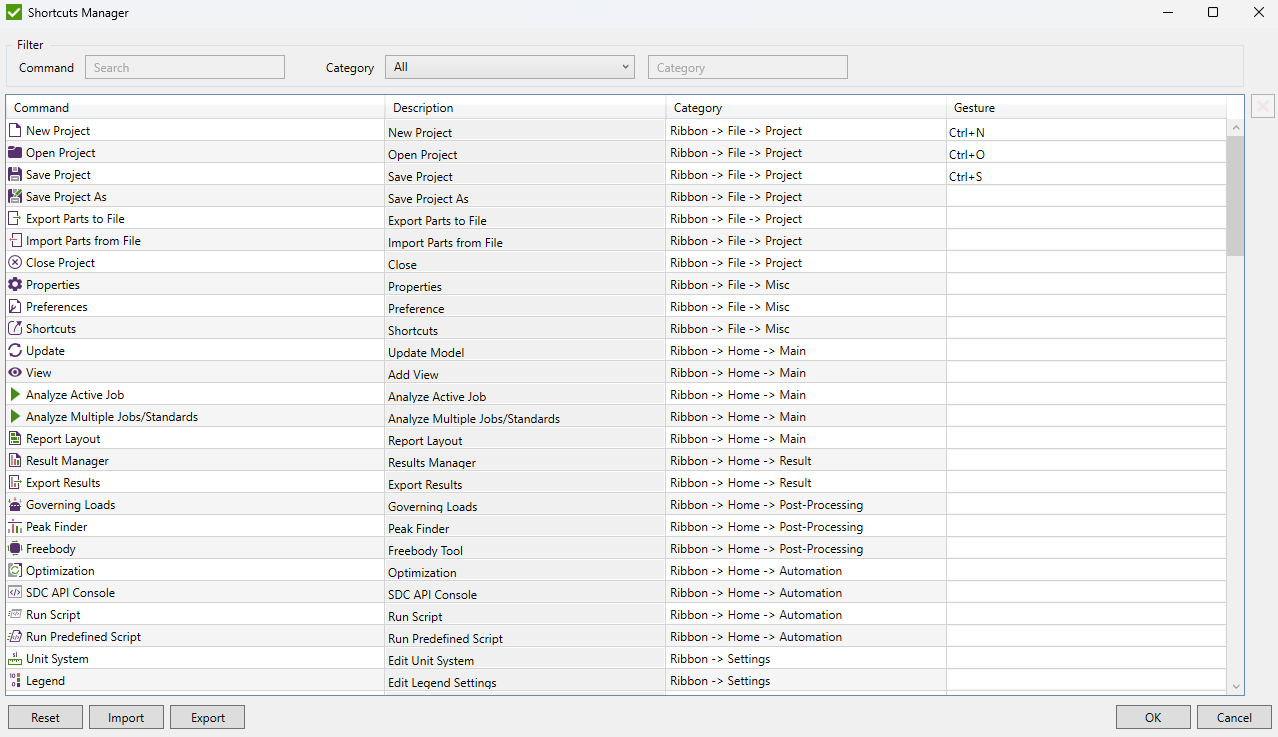This screenshot has height=737, width=1278.
Task: Click the Export button
Action: [x=207, y=717]
